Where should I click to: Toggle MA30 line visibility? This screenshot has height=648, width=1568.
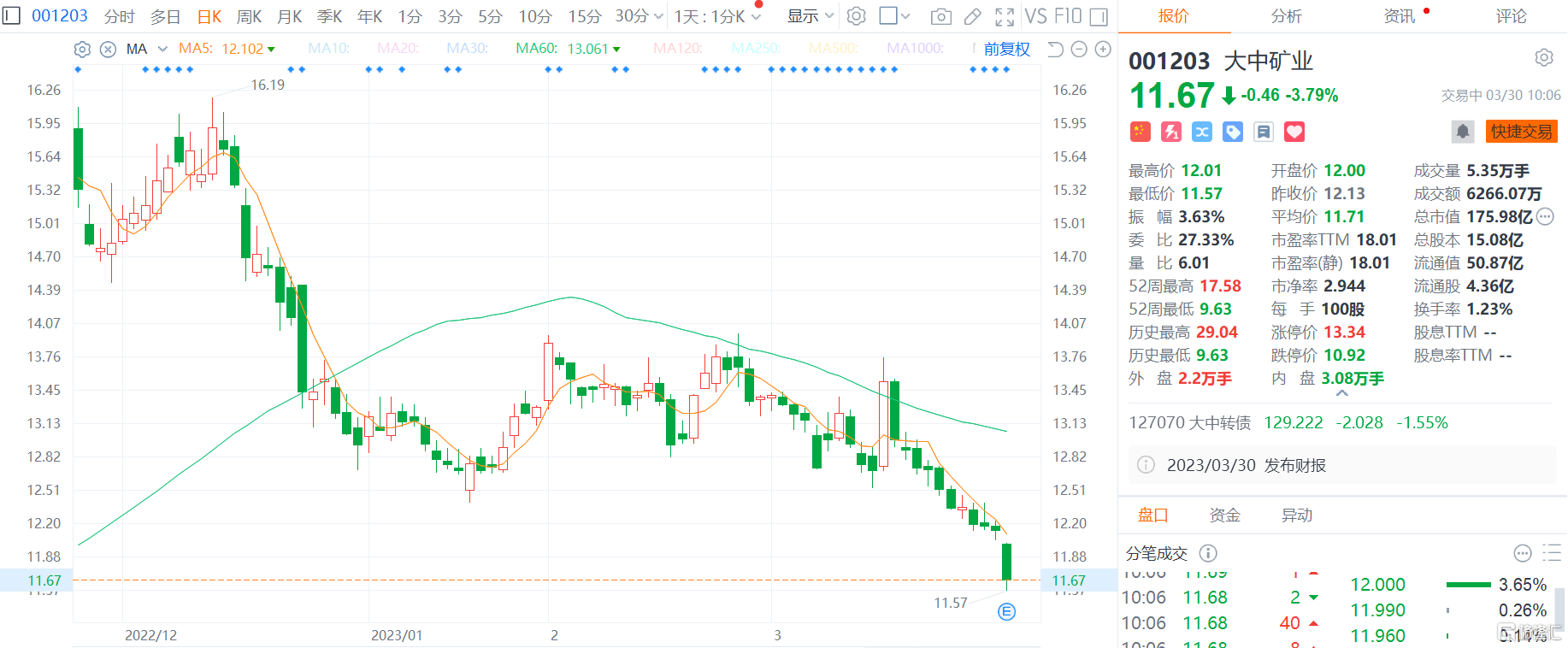[467, 49]
